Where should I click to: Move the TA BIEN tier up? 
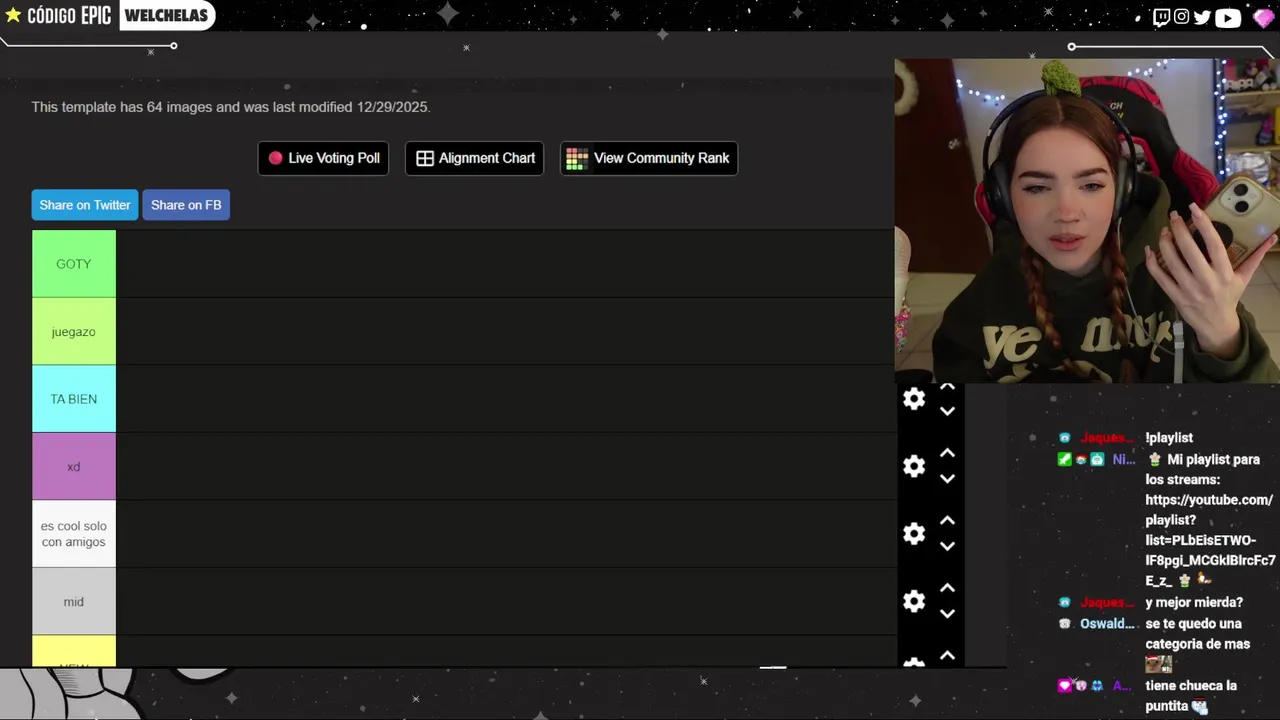pyautogui.click(x=947, y=387)
